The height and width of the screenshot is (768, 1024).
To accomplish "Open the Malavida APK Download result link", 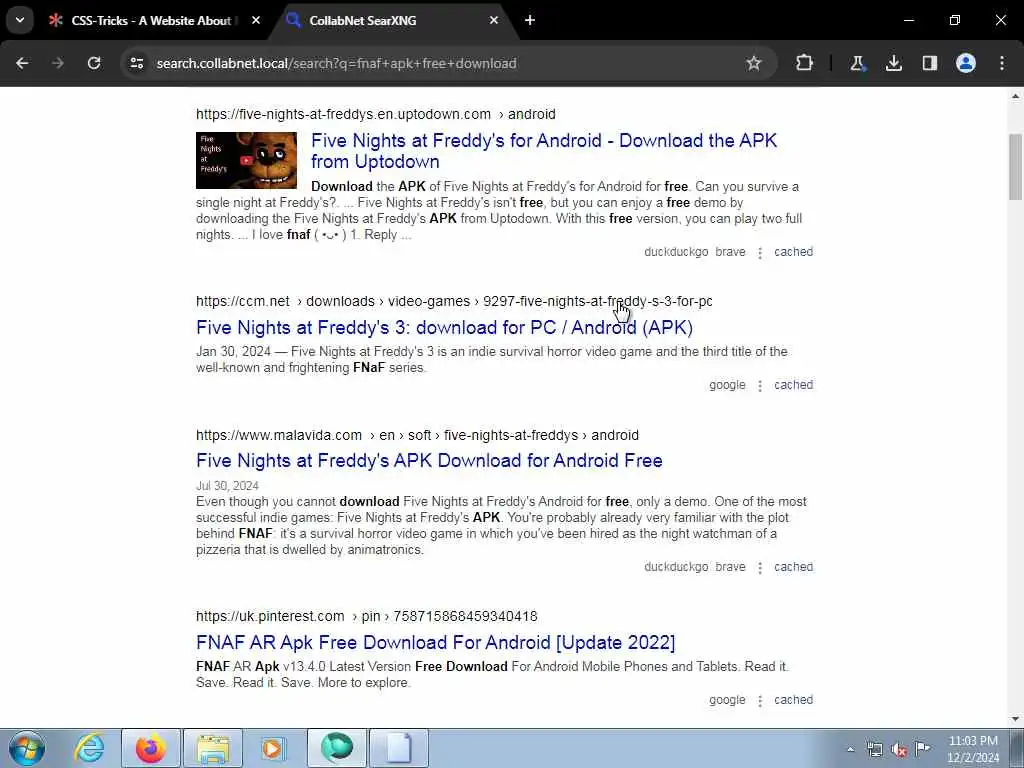I will [x=429, y=460].
